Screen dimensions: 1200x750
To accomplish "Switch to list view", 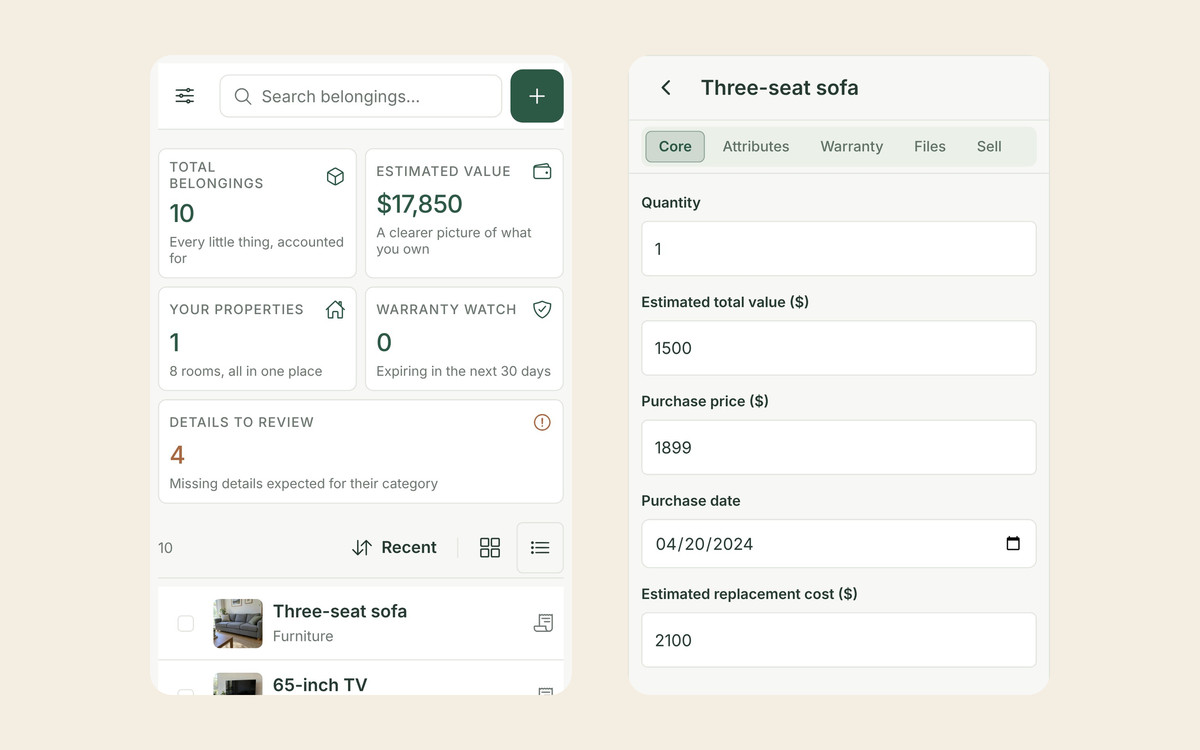I will click(x=540, y=547).
